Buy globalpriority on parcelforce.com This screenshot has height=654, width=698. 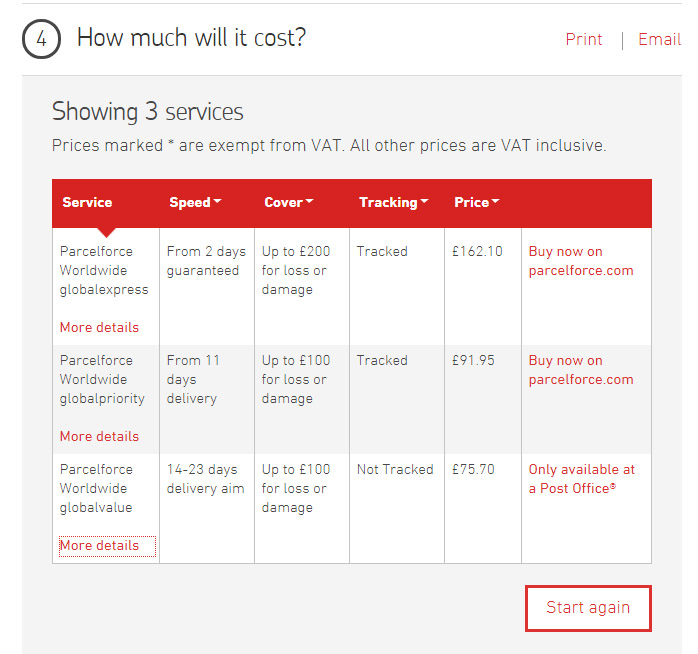(580, 370)
